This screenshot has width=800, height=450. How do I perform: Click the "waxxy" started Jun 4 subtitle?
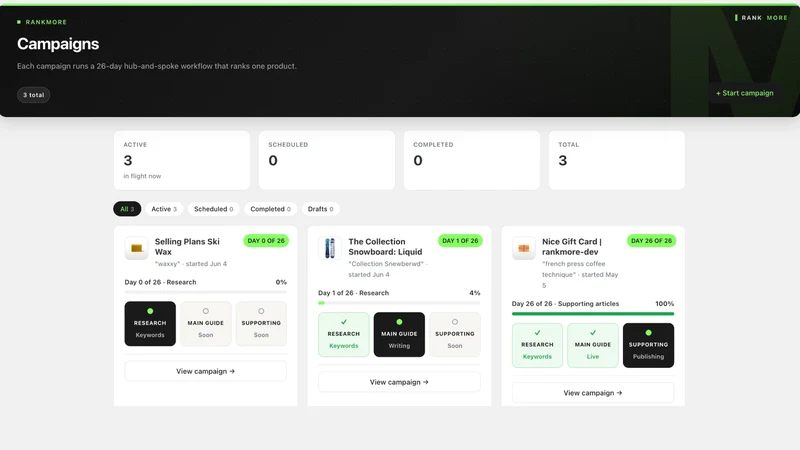[191, 264]
